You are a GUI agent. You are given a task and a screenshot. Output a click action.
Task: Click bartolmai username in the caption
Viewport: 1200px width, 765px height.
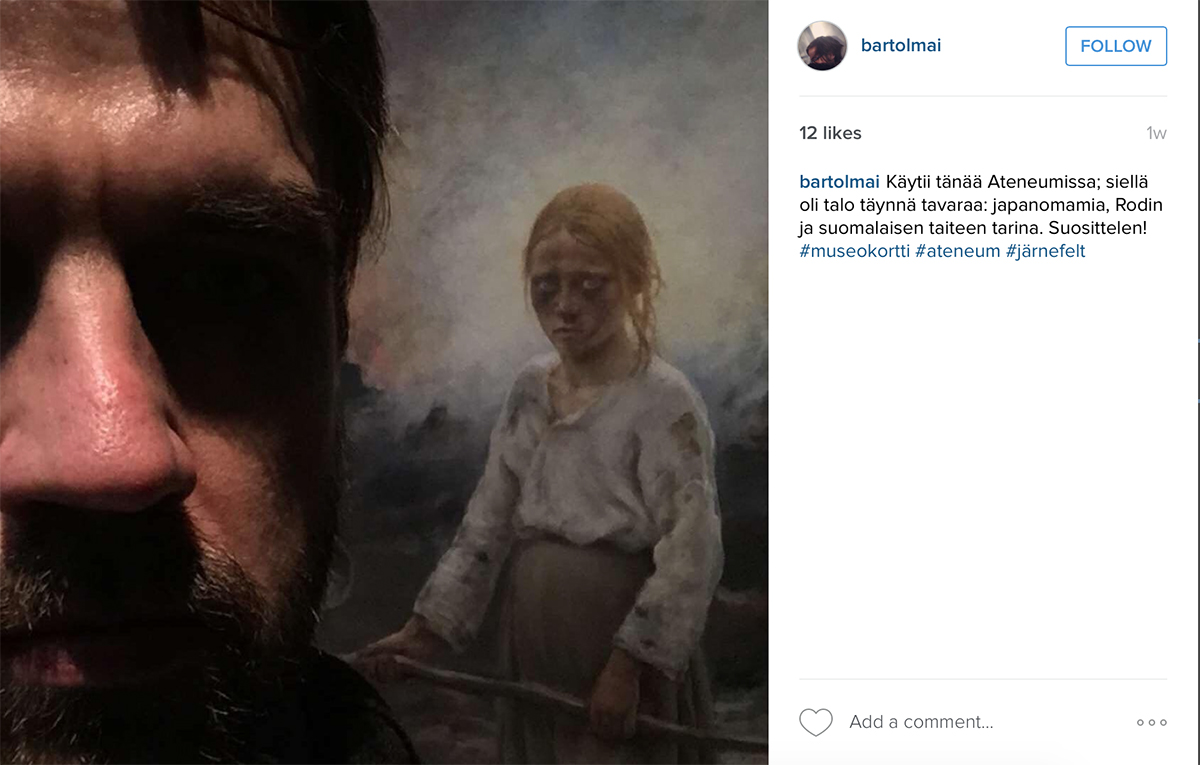coord(839,182)
